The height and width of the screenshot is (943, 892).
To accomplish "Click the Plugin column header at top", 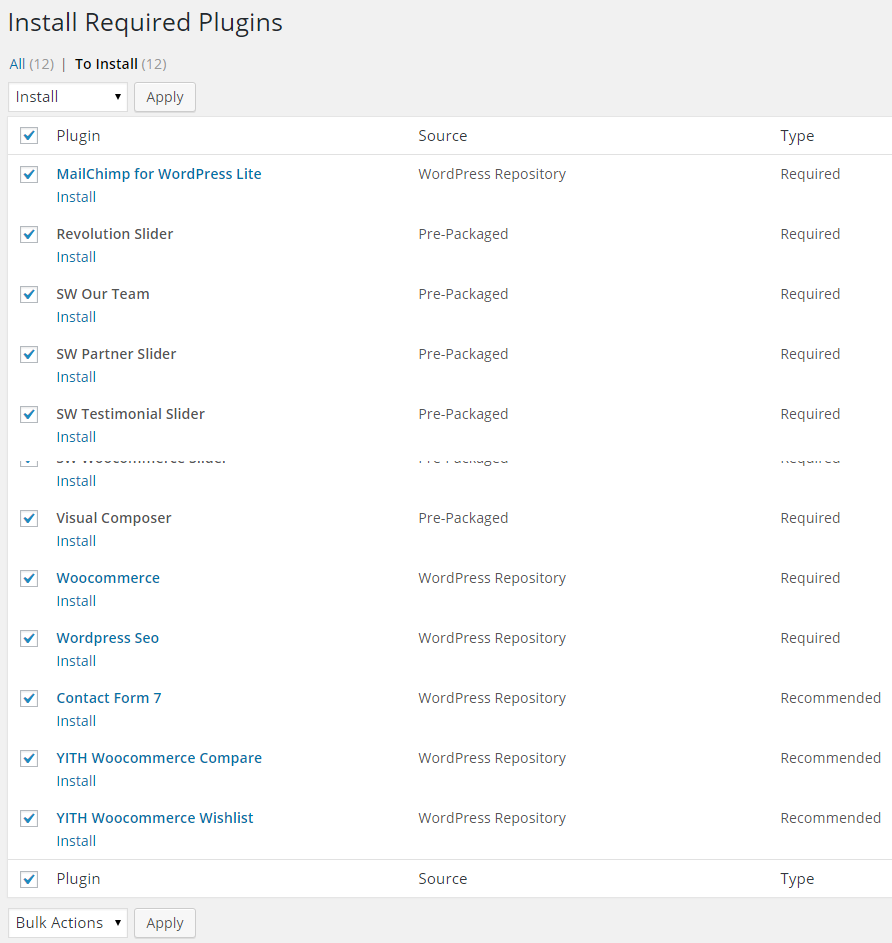I will pos(78,136).
